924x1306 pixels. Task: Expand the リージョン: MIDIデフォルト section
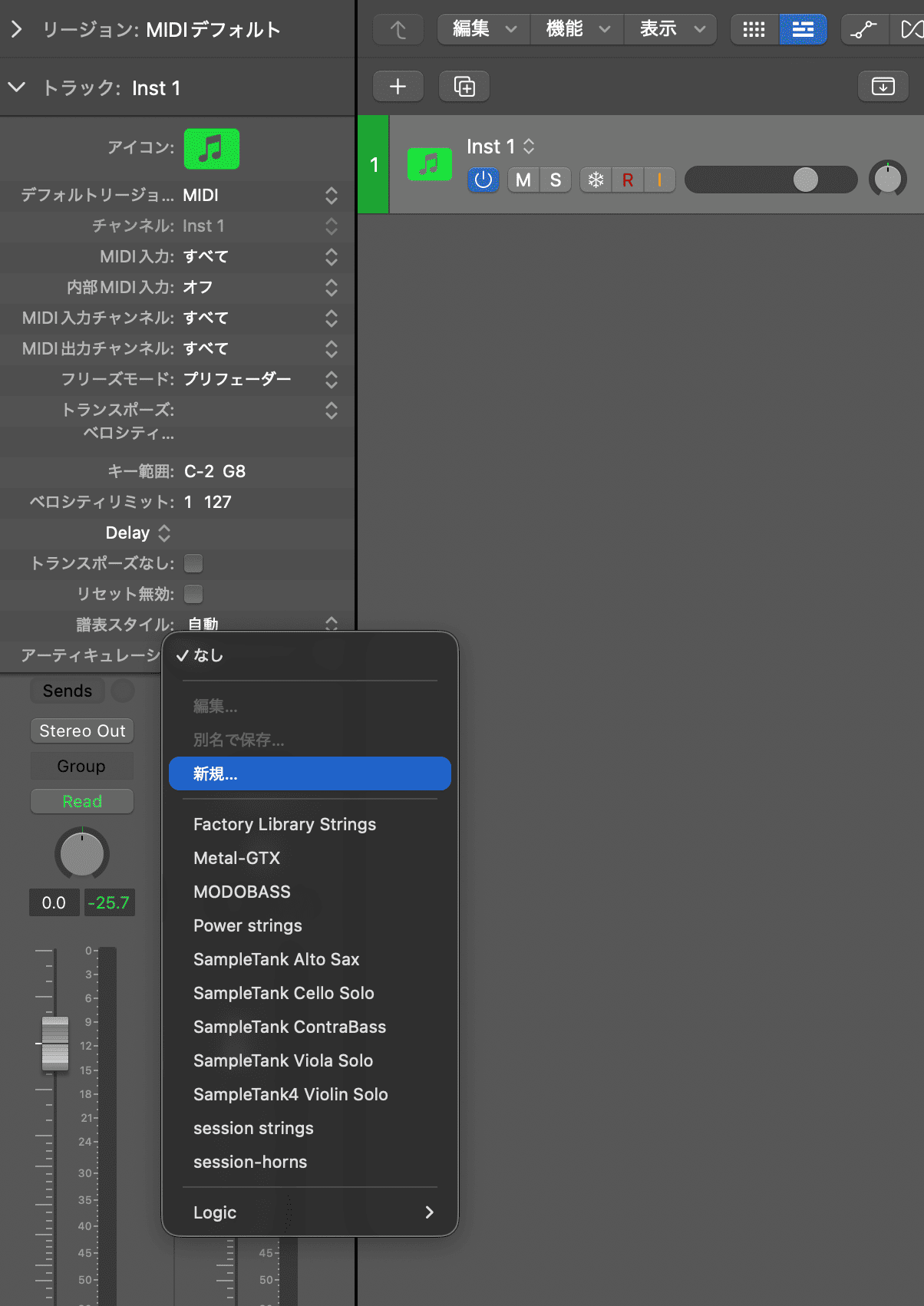point(16,29)
